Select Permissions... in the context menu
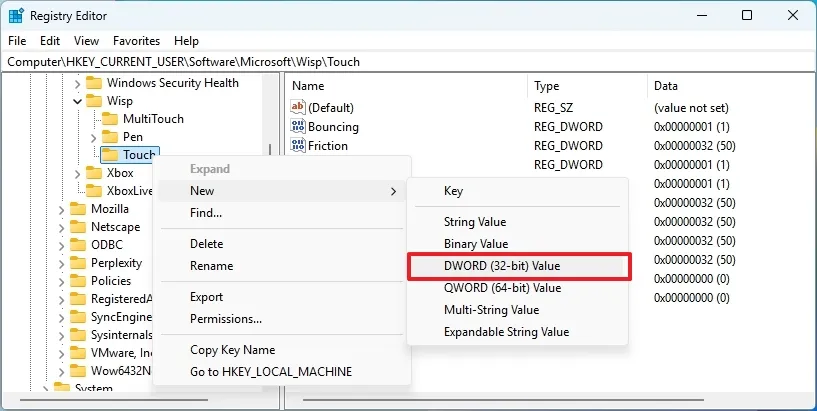This screenshot has width=817, height=411. 226,319
